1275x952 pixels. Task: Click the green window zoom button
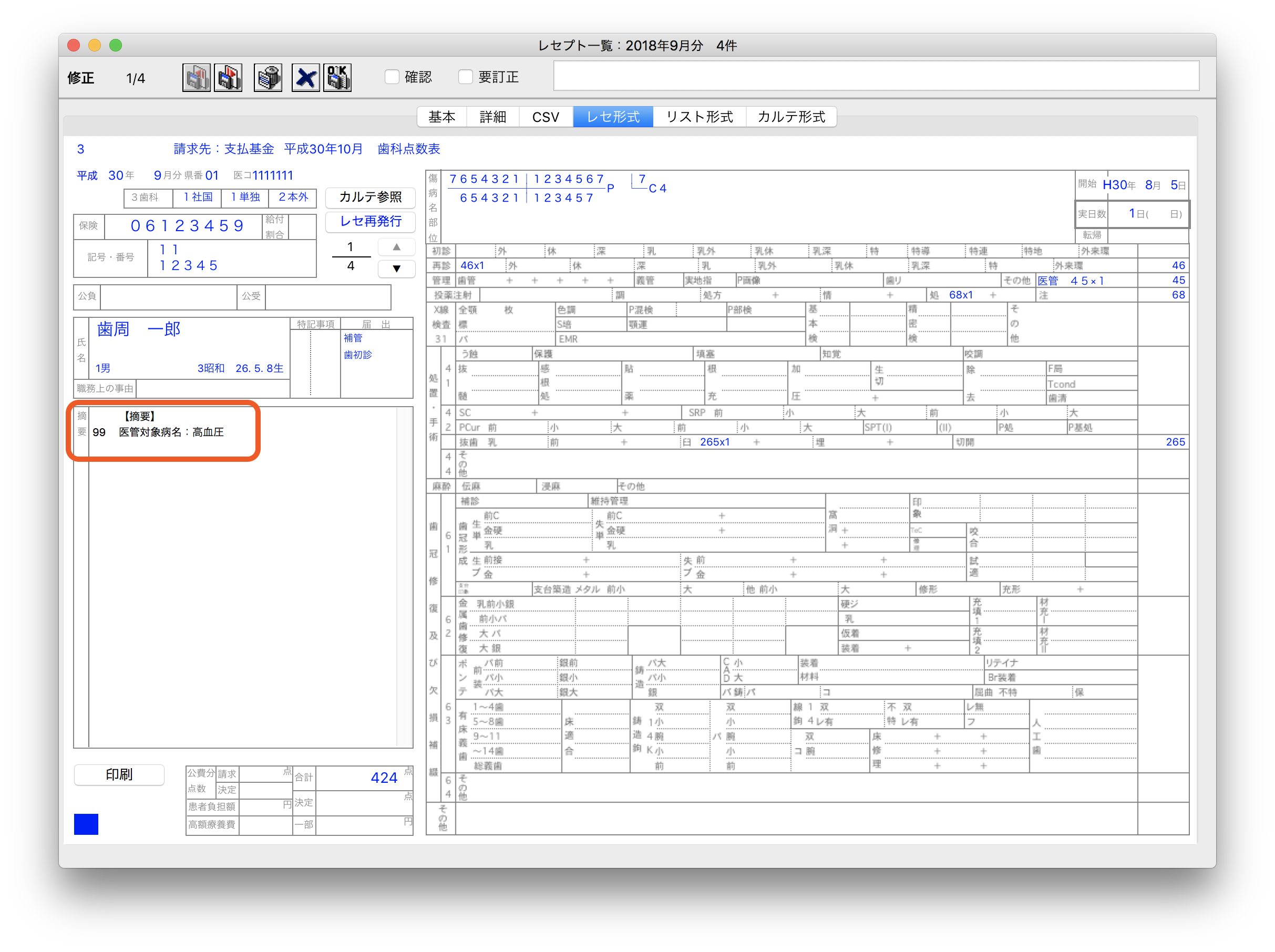116,46
